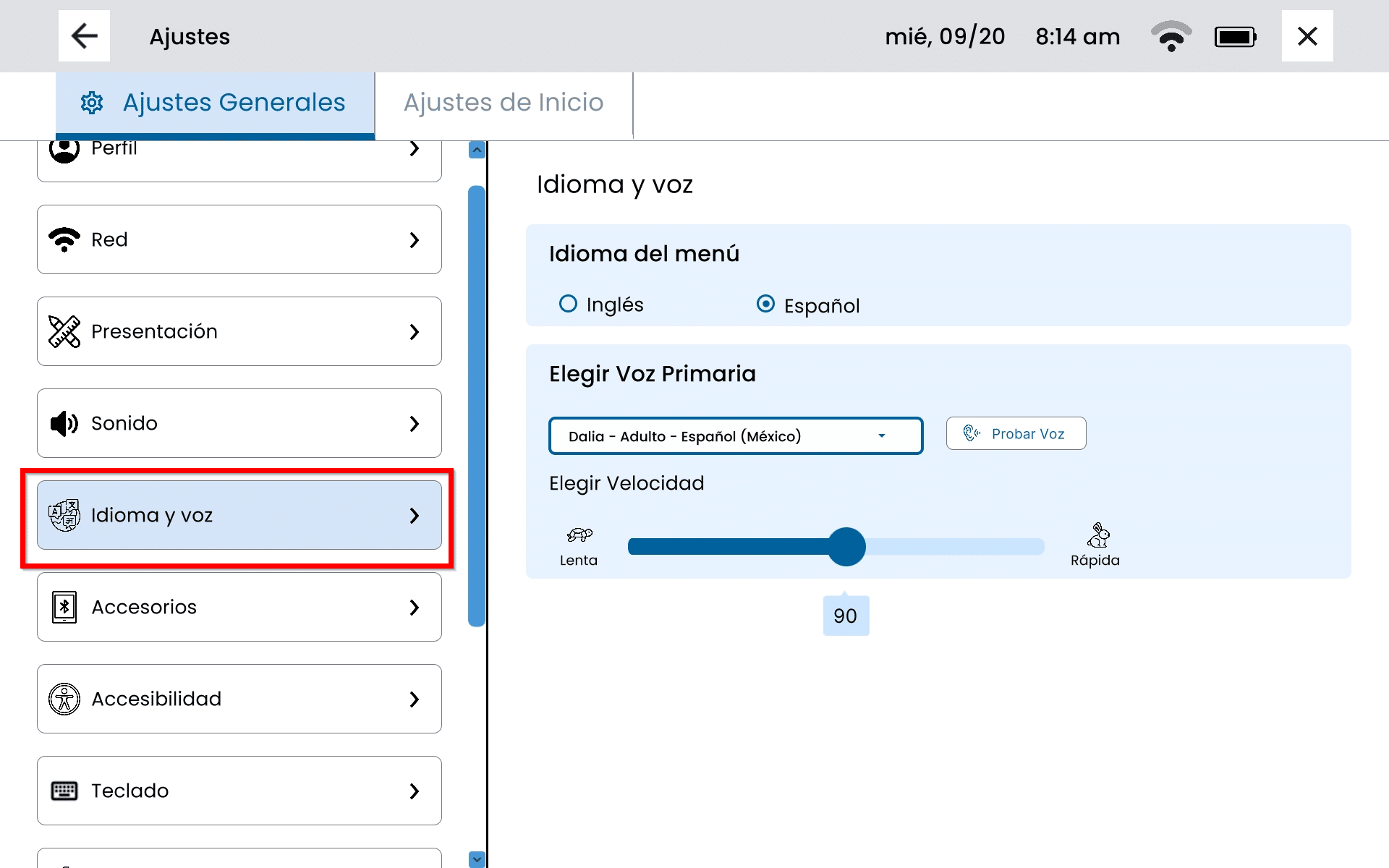This screenshot has height=868, width=1389.
Task: Click the Accesorios bluetooth icon
Action: pyautogui.click(x=64, y=607)
